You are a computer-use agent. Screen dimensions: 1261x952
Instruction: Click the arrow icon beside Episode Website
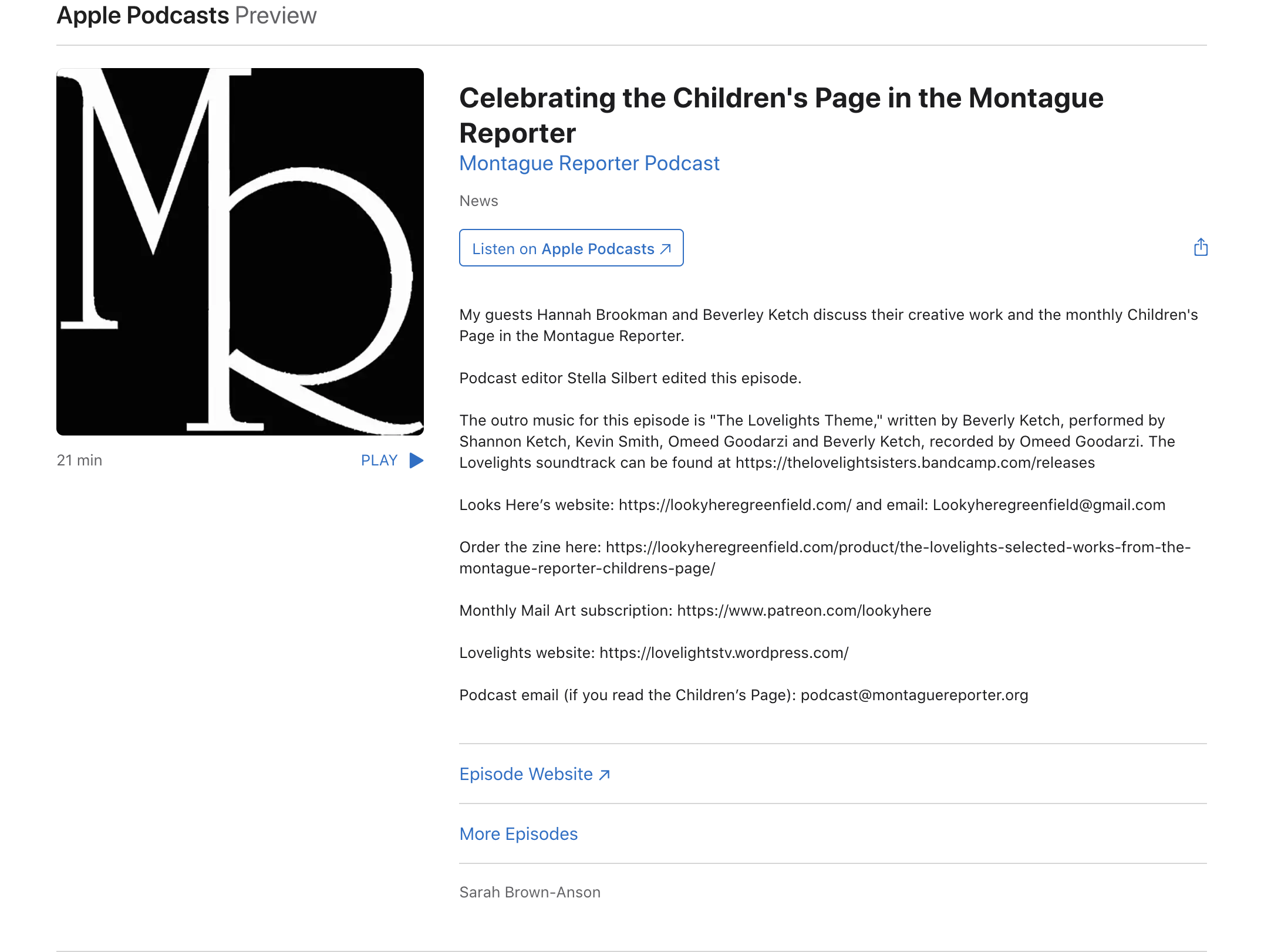(605, 775)
